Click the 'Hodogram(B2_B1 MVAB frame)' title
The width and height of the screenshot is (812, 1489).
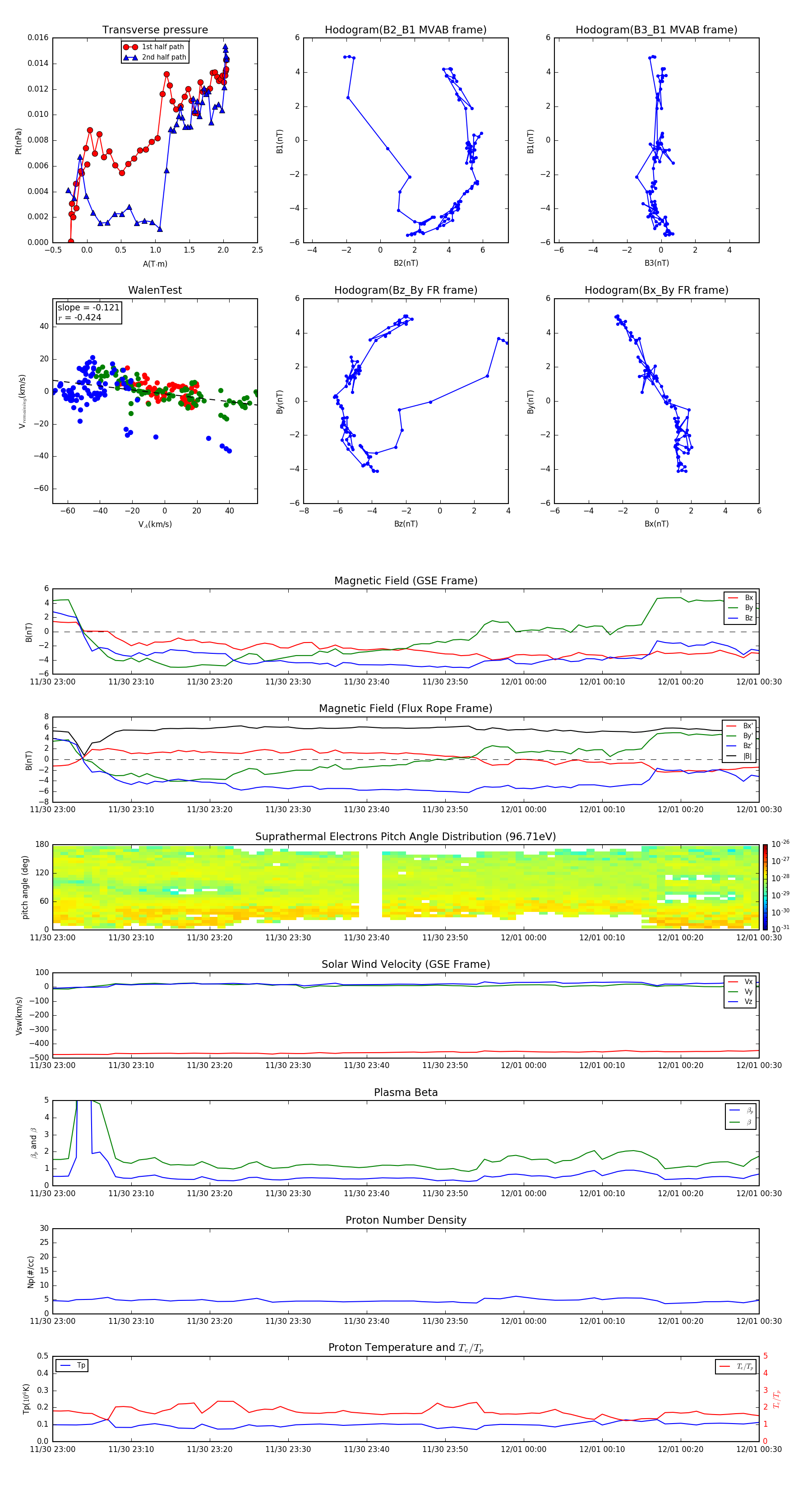tap(406, 30)
